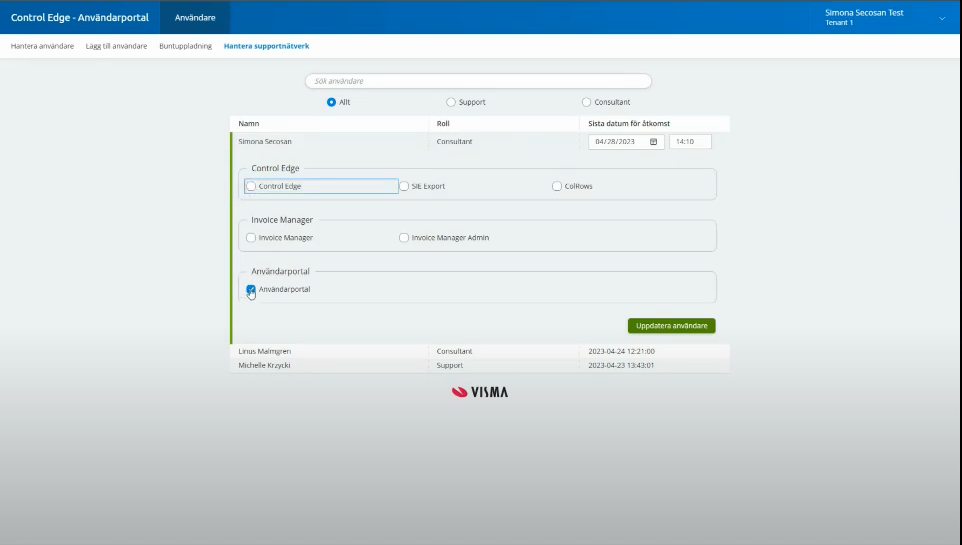Enable the Control Edge checkbox
The height and width of the screenshot is (545, 962).
251,186
